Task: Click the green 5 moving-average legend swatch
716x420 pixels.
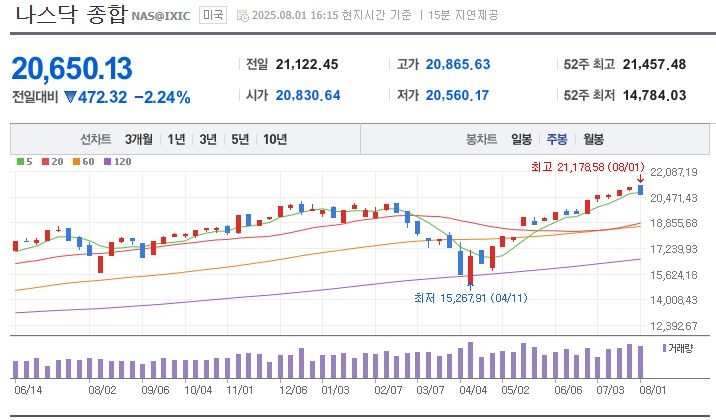Action: tap(20, 162)
